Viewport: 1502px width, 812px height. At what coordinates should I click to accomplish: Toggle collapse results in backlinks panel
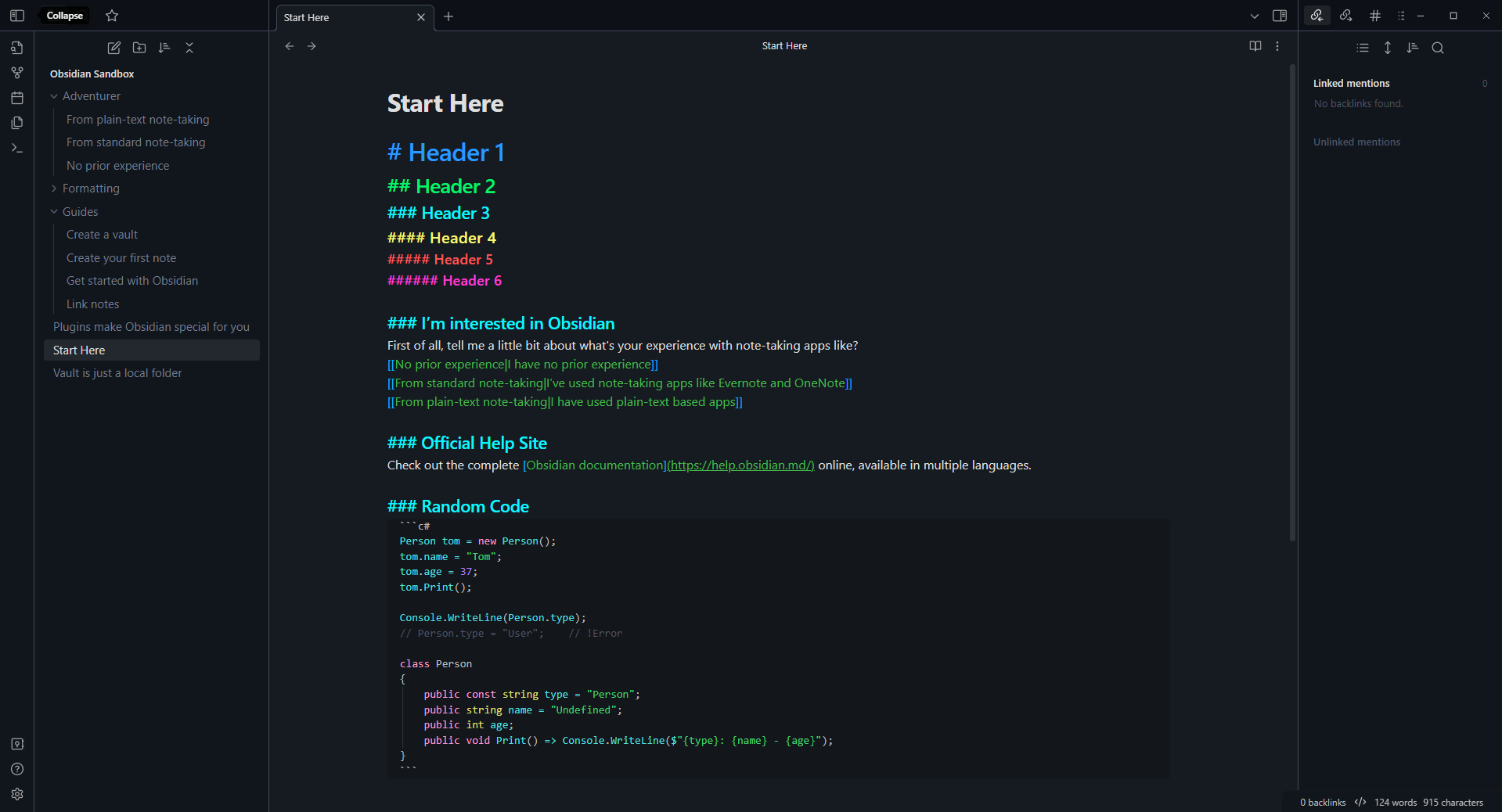click(x=1363, y=48)
